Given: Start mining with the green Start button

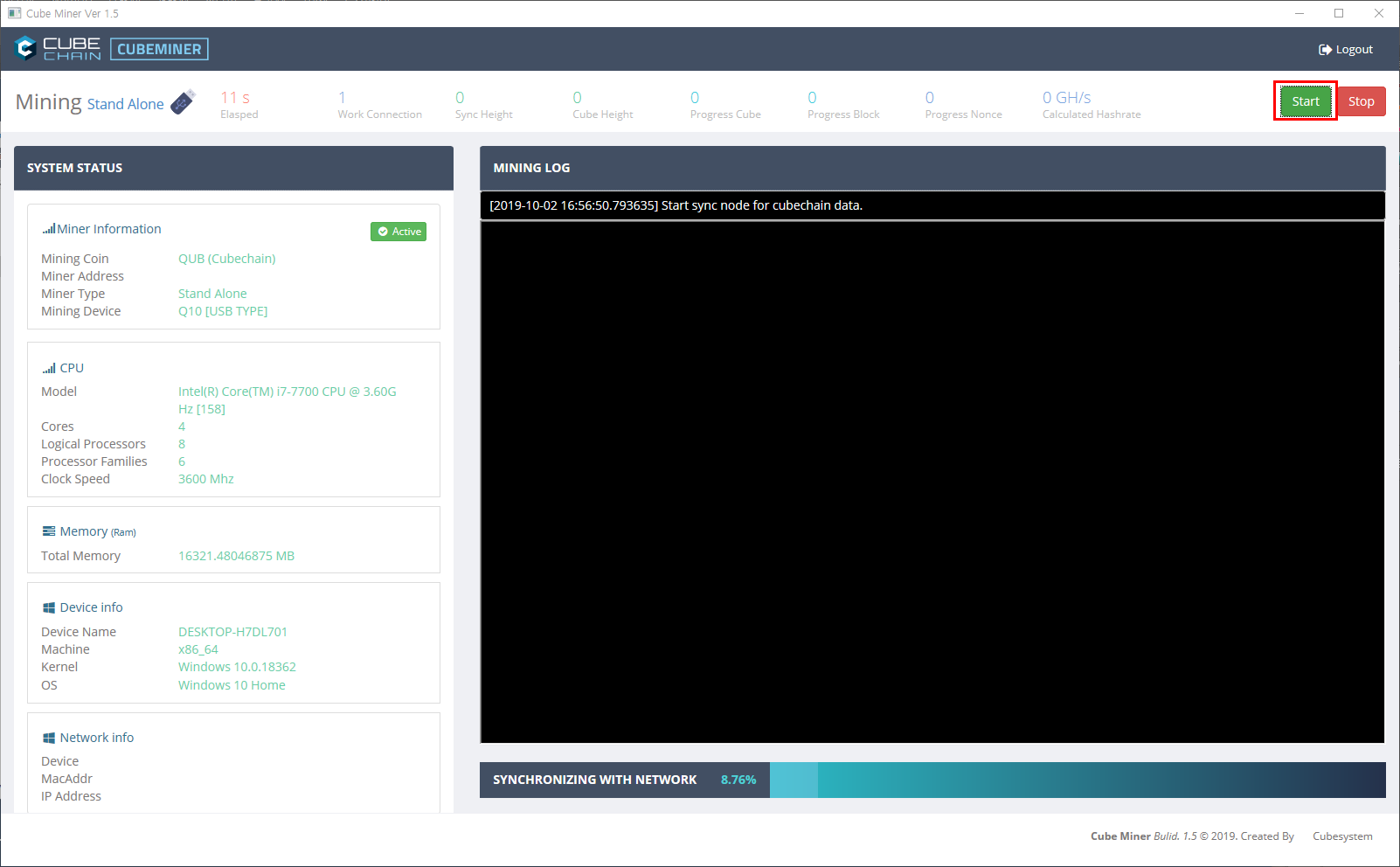Looking at the screenshot, I should (1306, 101).
